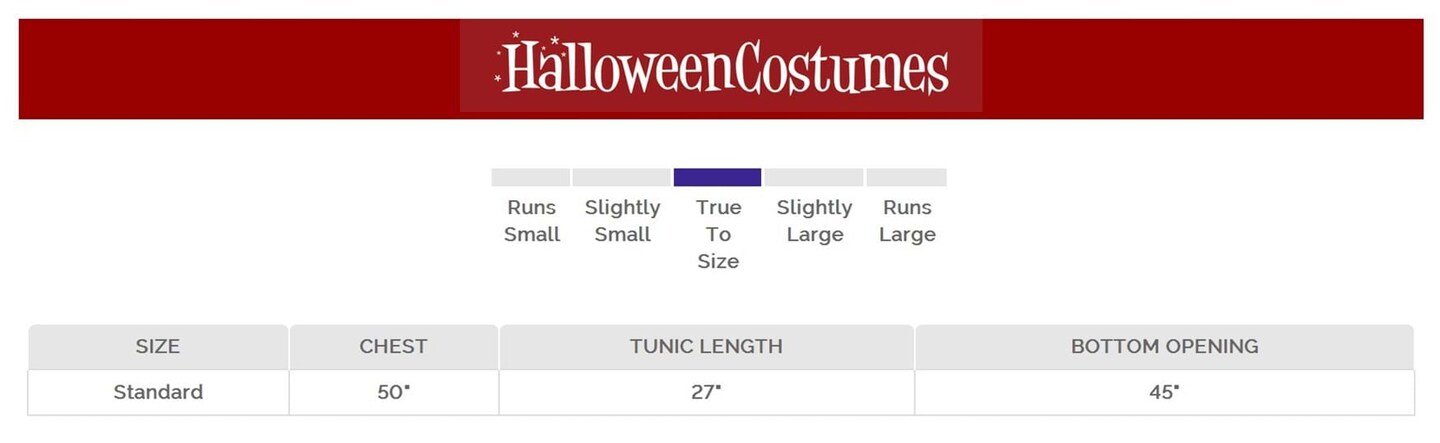Click the TUNIC LENGTH column header
The width and height of the screenshot is (1440, 443).
[706, 347]
